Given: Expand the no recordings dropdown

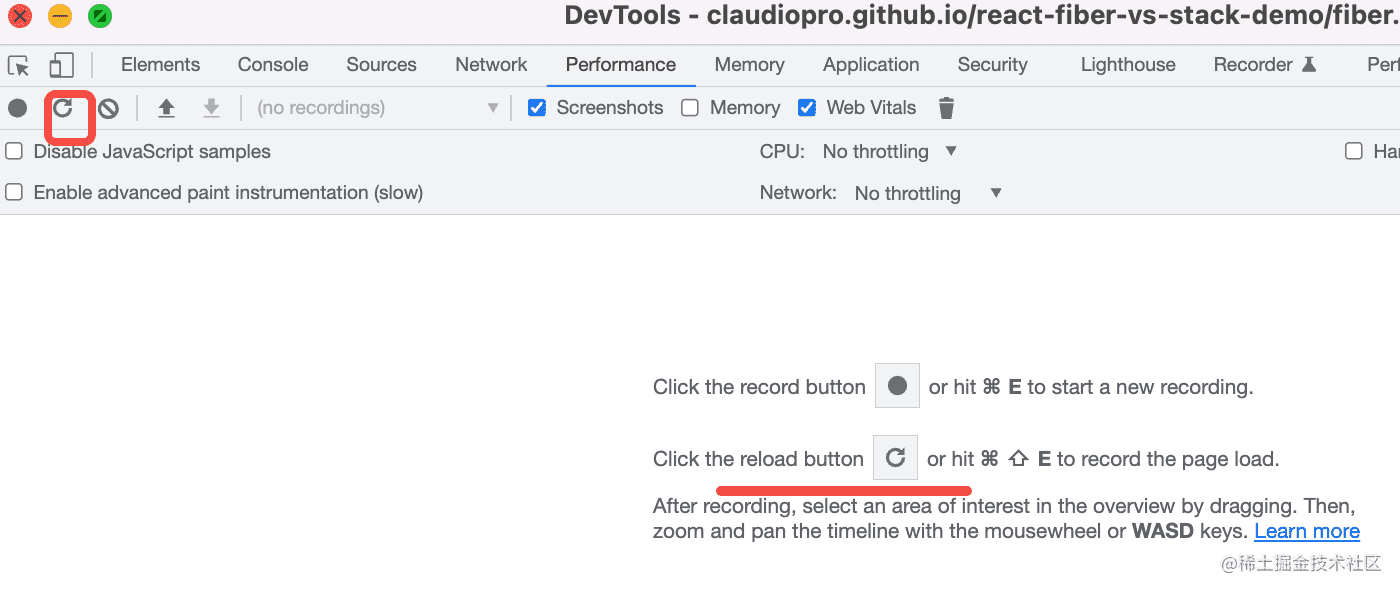Looking at the screenshot, I should pos(377,108).
